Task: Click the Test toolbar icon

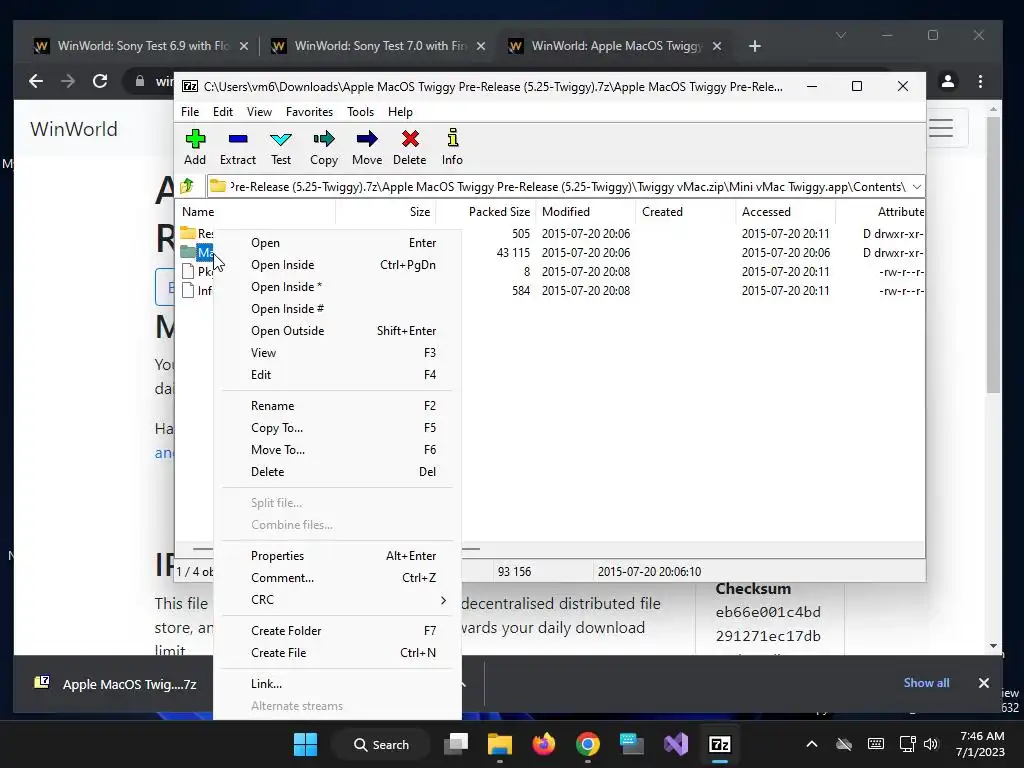Action: (281, 147)
